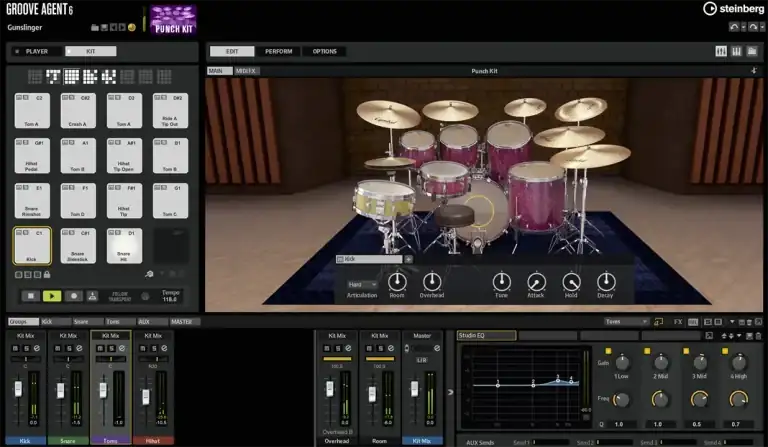
Task: Open the Overhead channel Kit Mix output dropdown
Action: (x=337, y=336)
